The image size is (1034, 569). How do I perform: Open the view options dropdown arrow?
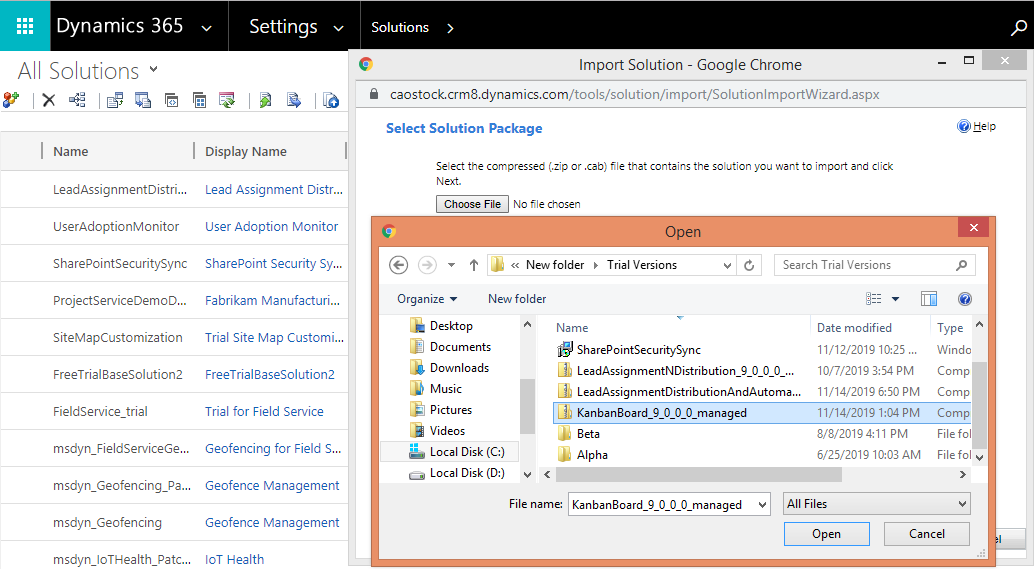pyautogui.click(x=896, y=299)
